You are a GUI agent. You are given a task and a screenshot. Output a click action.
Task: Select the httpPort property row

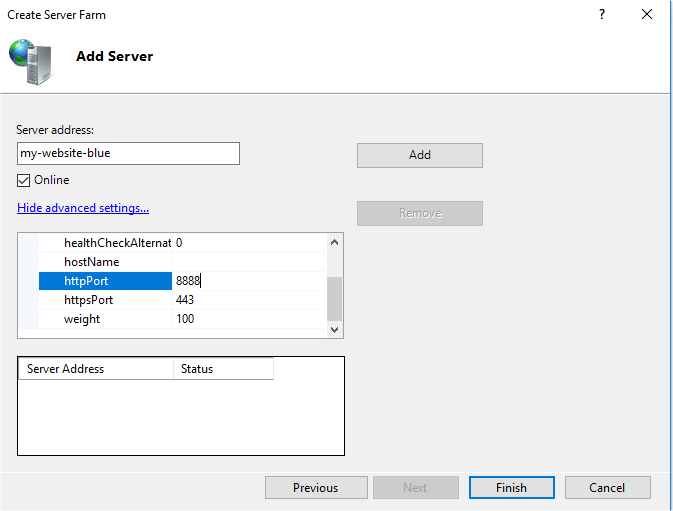pyautogui.click(x=182, y=281)
